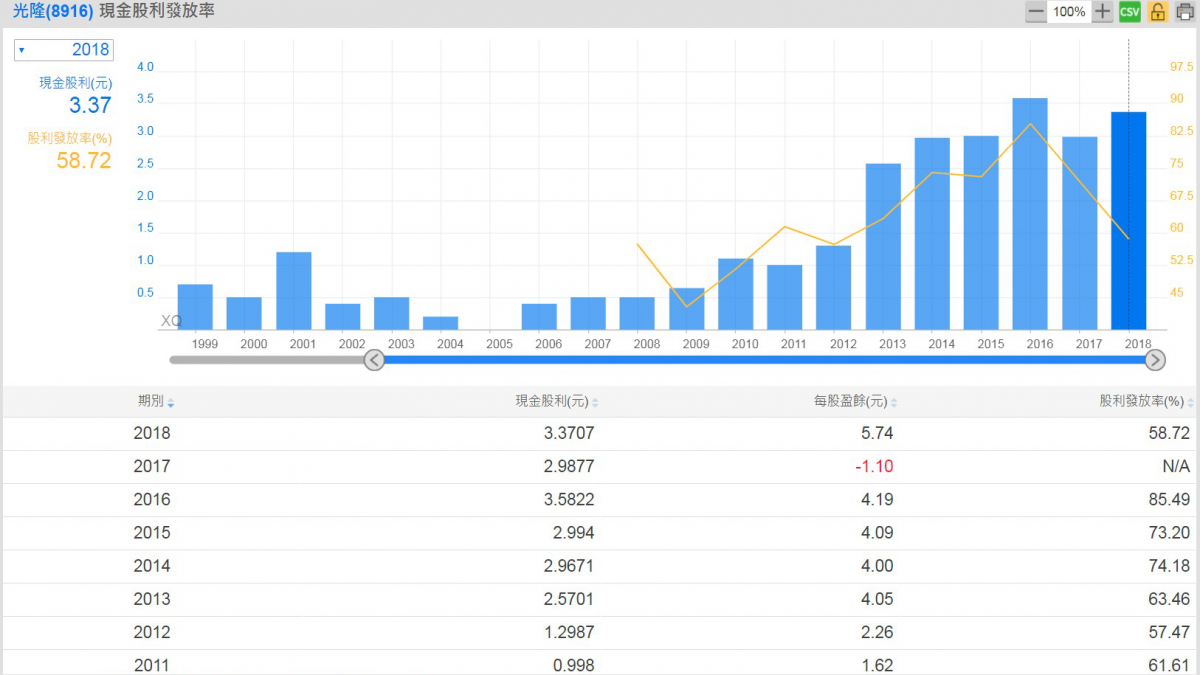Click the 2004 bar in chart

coord(441,323)
